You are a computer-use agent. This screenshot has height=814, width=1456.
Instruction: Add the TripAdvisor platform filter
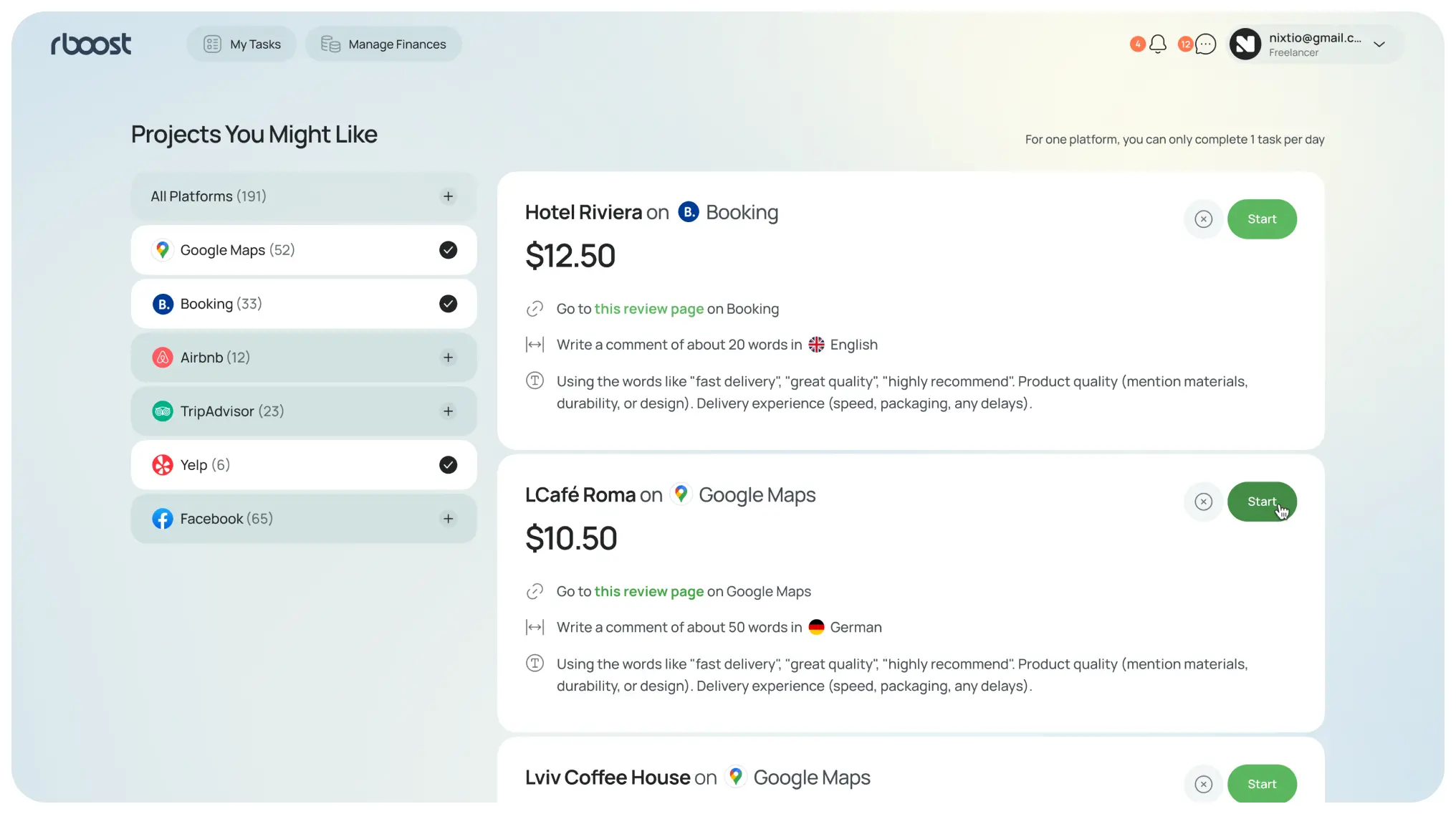tap(448, 411)
